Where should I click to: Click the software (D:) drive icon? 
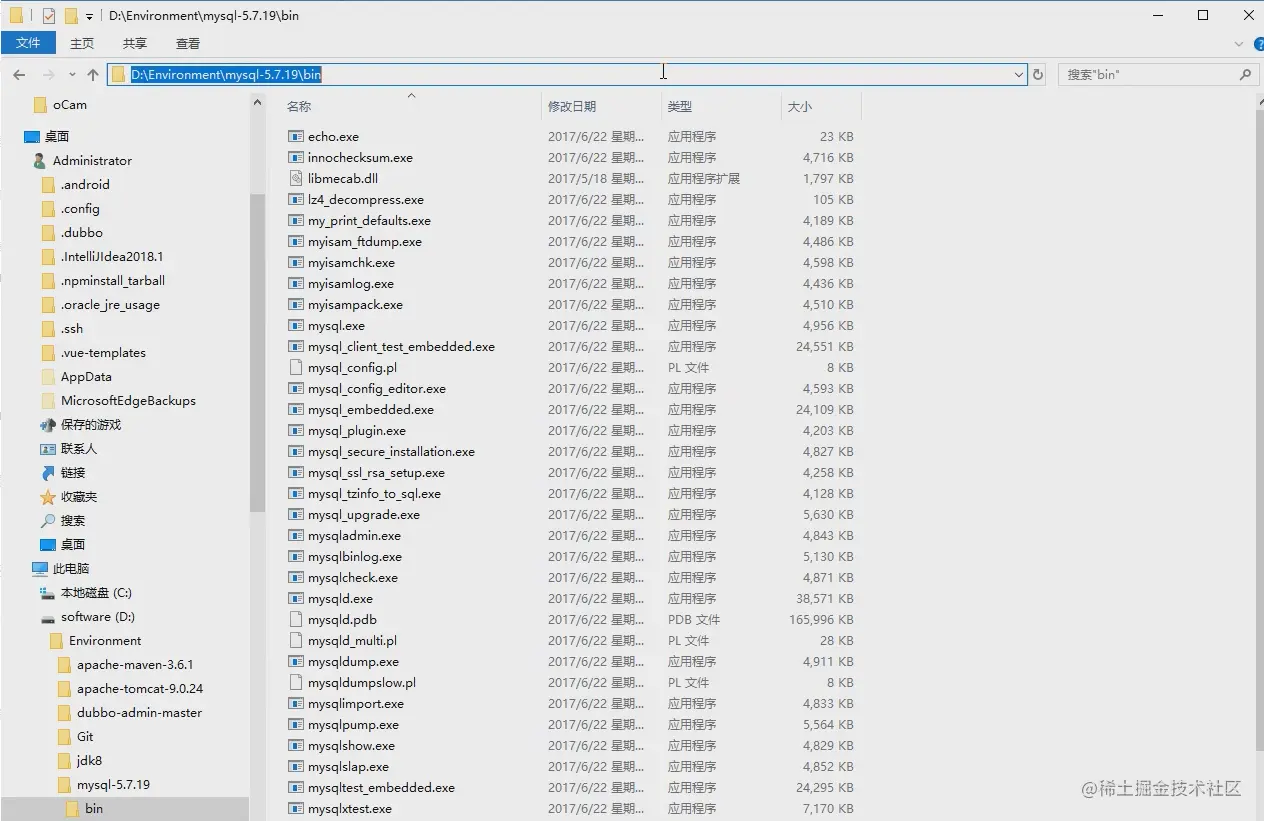click(x=48, y=617)
